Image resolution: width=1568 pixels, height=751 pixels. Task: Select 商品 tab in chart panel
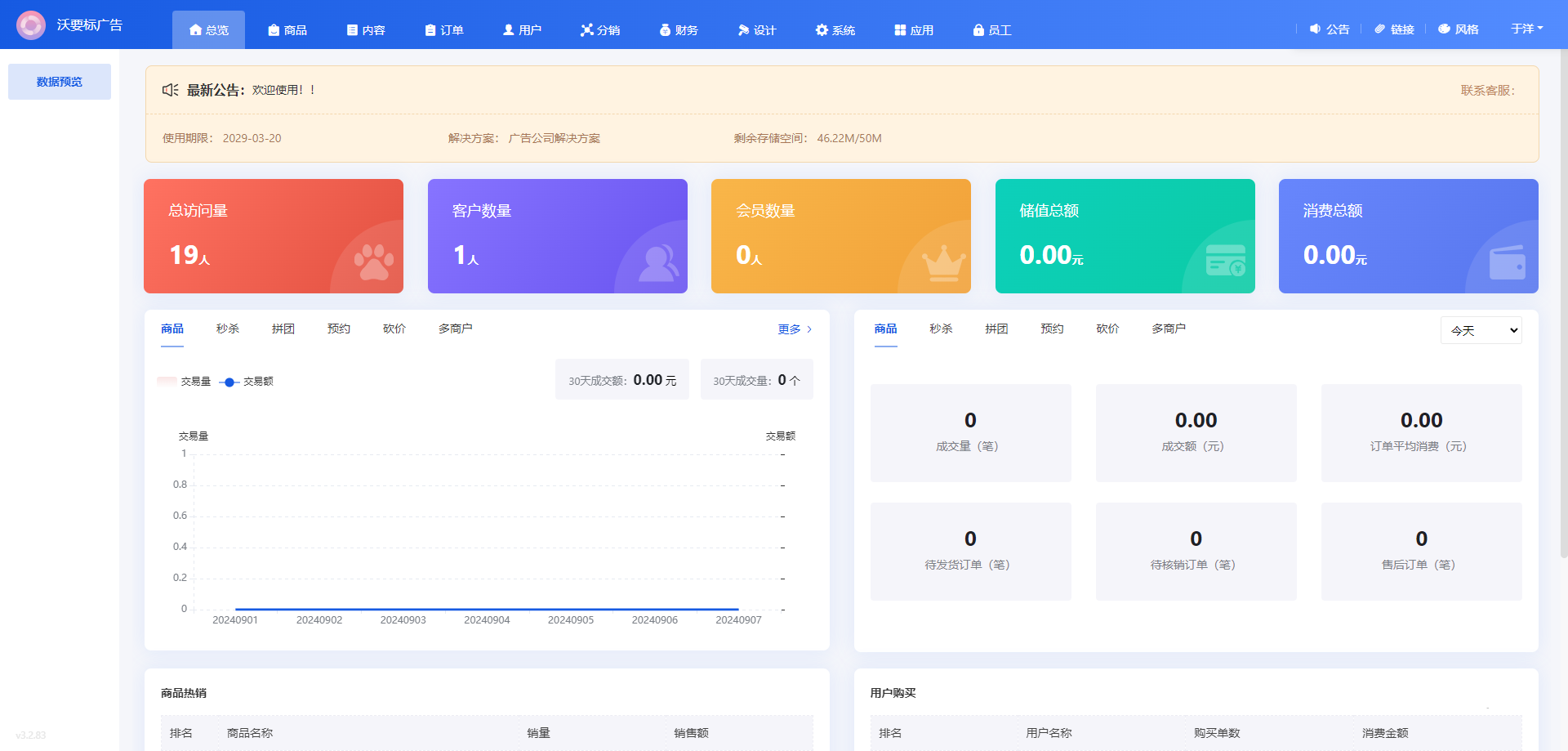(x=172, y=329)
